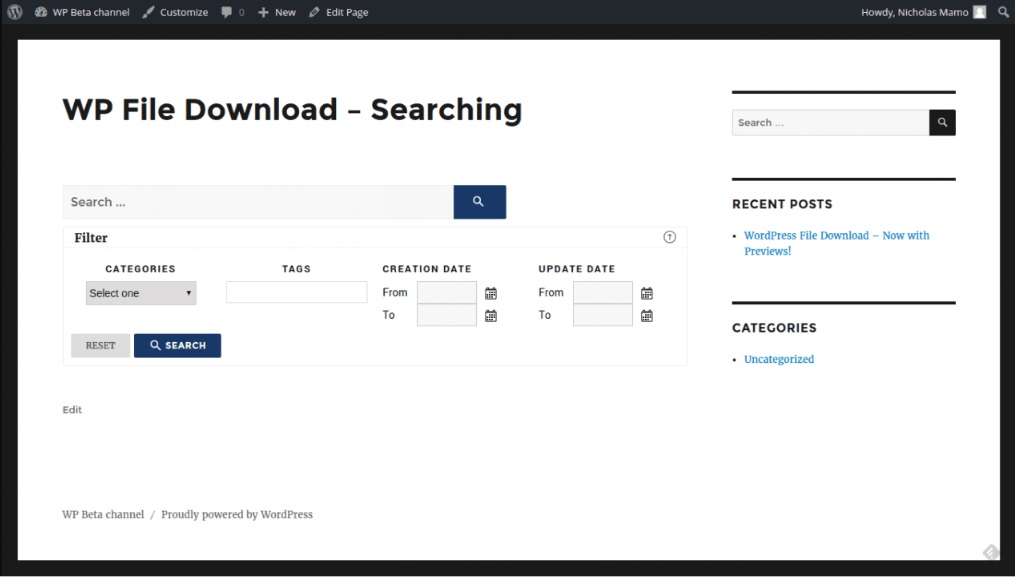Screen dimensions: 1015x581
Task: Click Creation Date From field
Action: click(x=447, y=292)
